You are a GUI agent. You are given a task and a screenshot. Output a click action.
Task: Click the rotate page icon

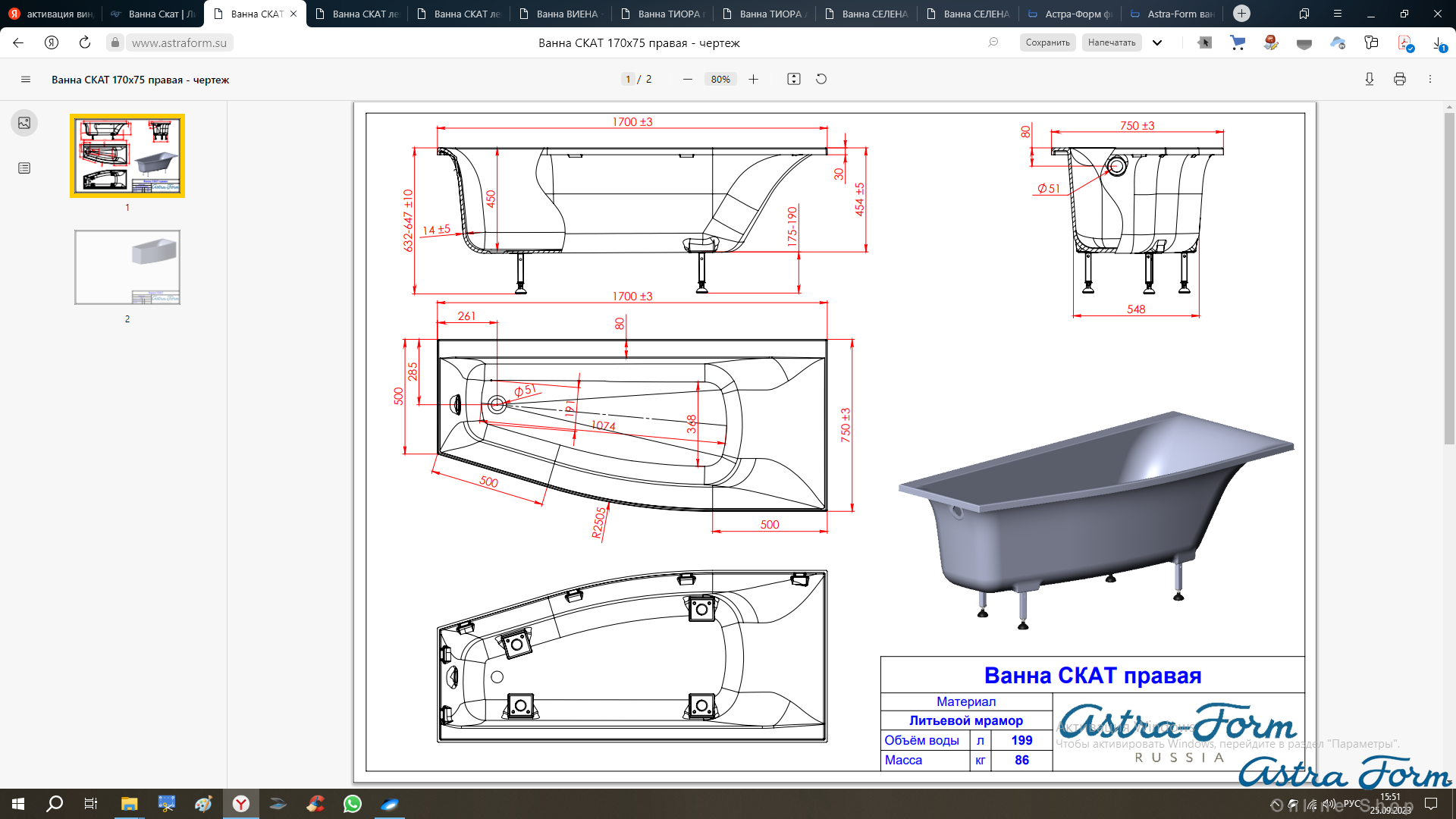821,79
